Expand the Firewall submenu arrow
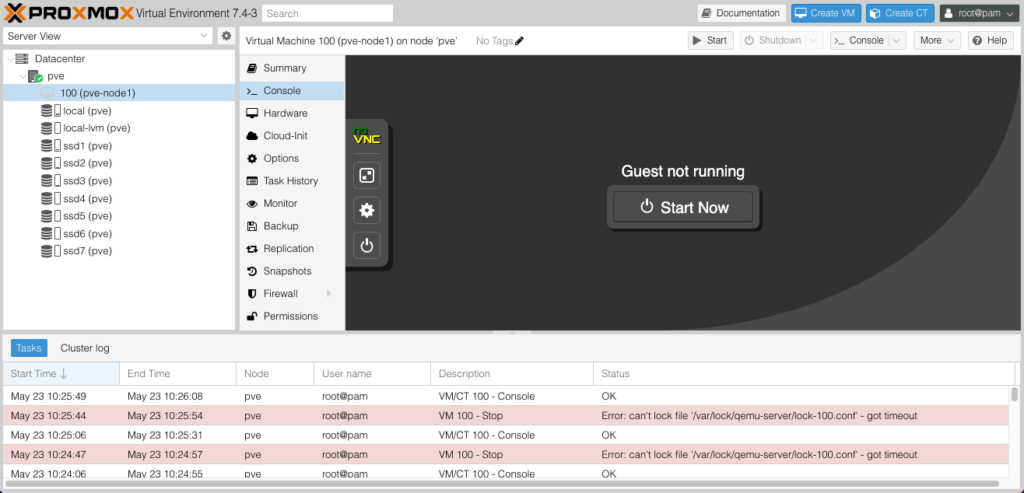The height and width of the screenshot is (493, 1024). pyautogui.click(x=329, y=294)
